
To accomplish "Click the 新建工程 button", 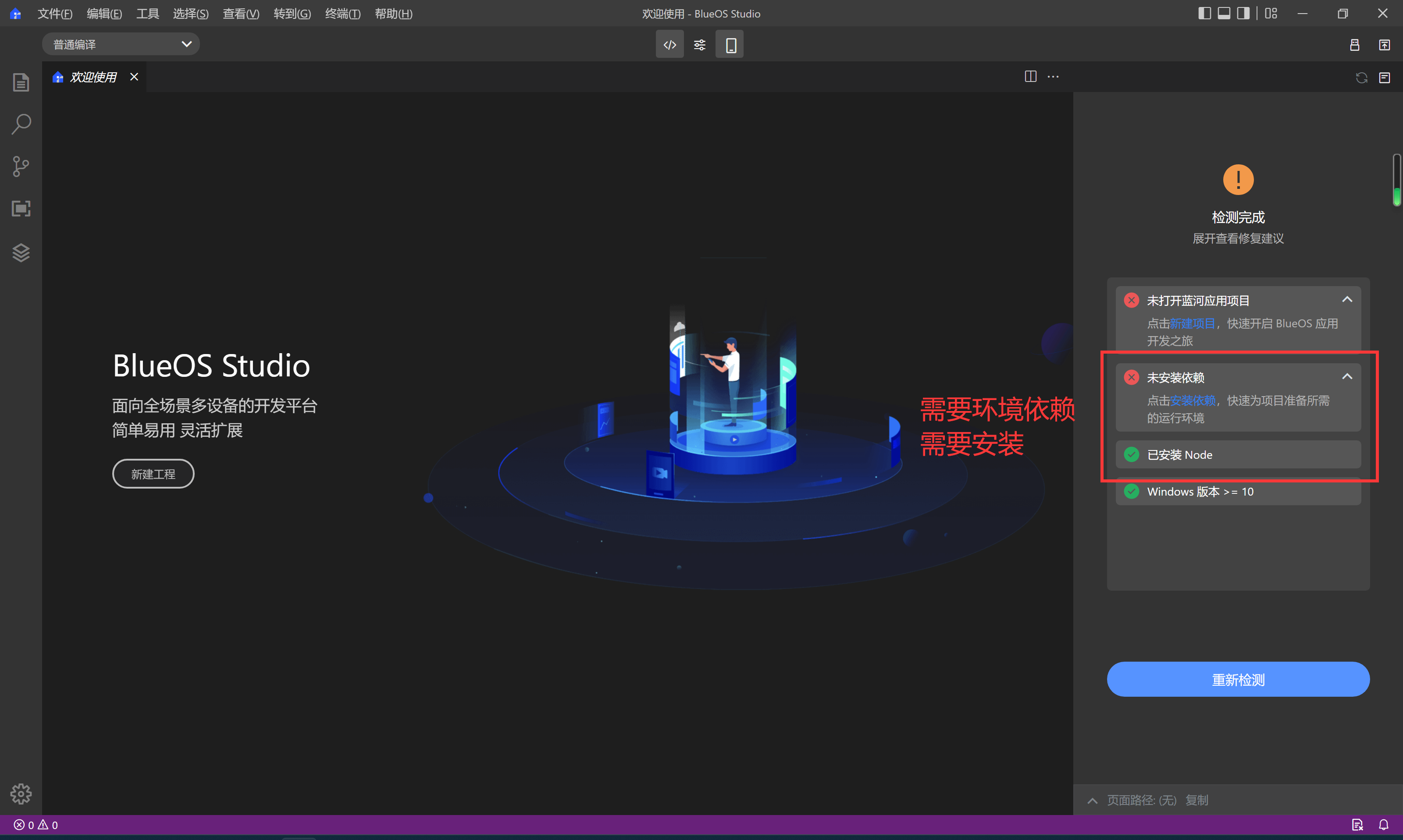I will pos(153,473).
